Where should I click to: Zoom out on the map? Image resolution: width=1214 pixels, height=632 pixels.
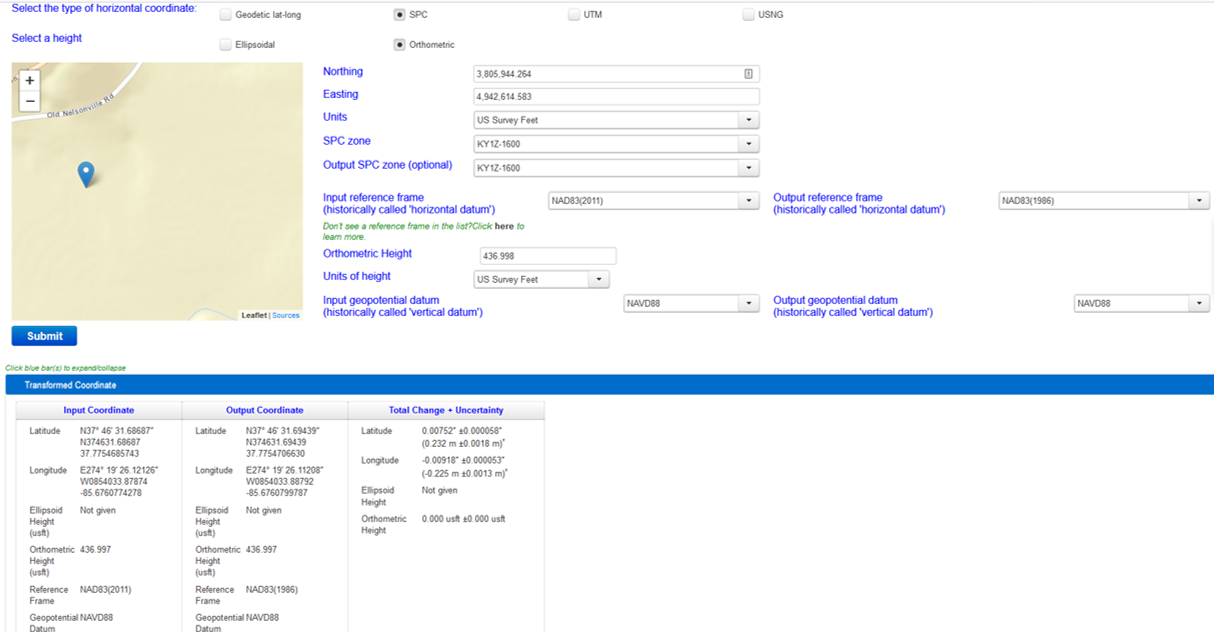point(29,99)
